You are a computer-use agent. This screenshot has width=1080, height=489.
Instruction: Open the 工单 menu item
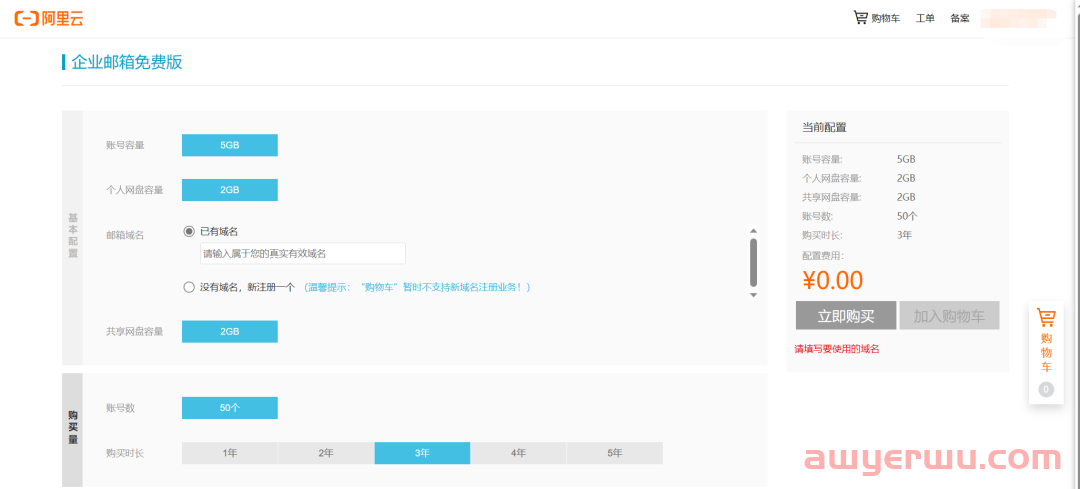925,18
